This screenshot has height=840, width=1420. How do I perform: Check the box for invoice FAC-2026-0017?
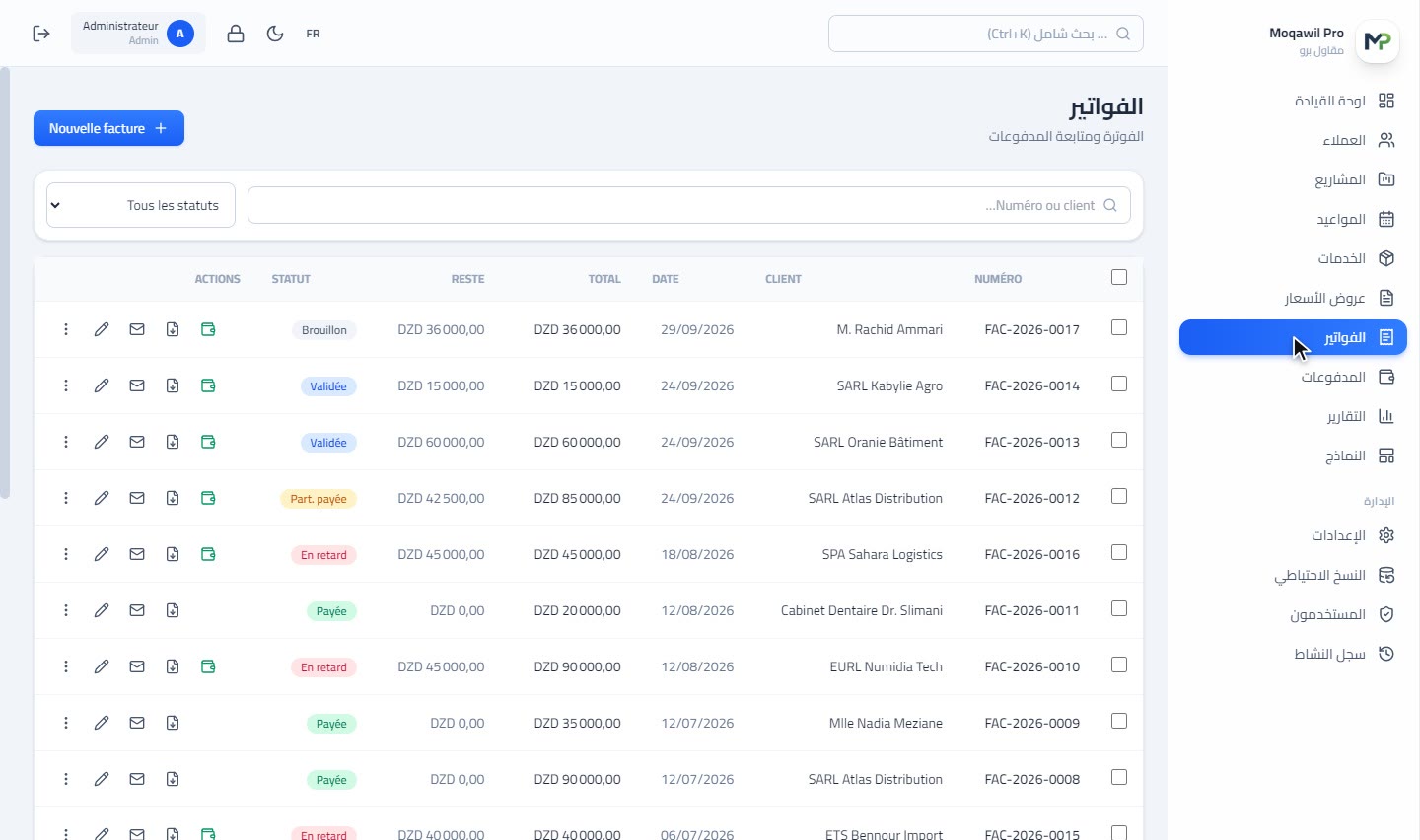coord(1119,327)
